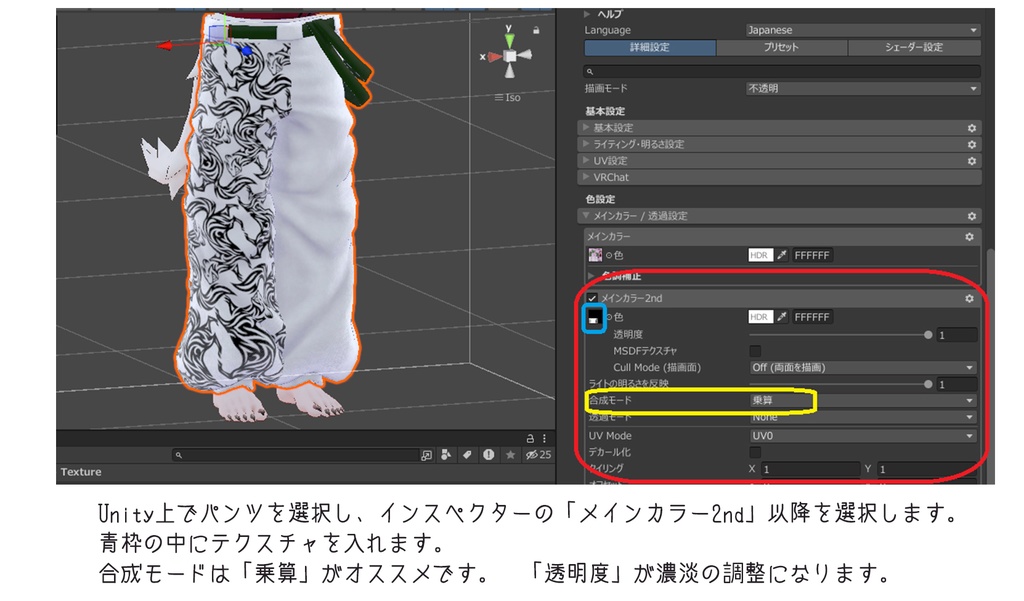
Task: Click the star favorites filter icon in search bar
Action: 511,455
